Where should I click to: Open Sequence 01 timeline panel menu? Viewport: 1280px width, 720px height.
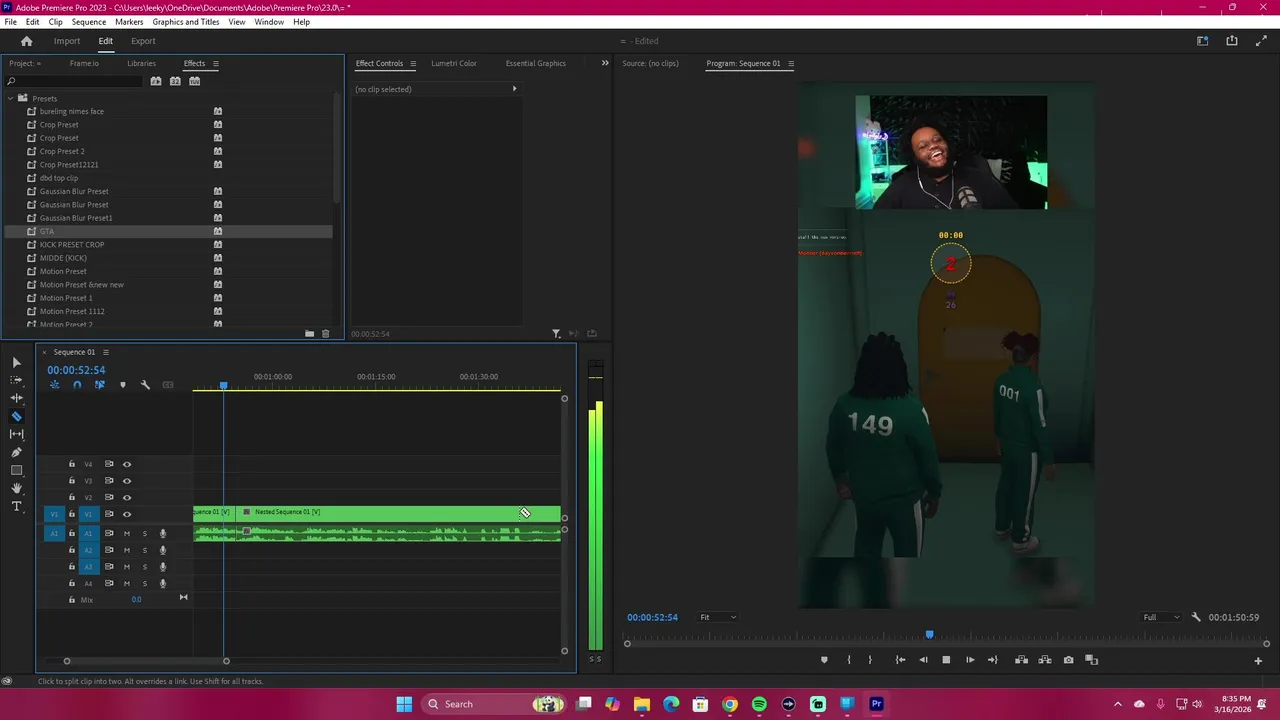(x=105, y=352)
